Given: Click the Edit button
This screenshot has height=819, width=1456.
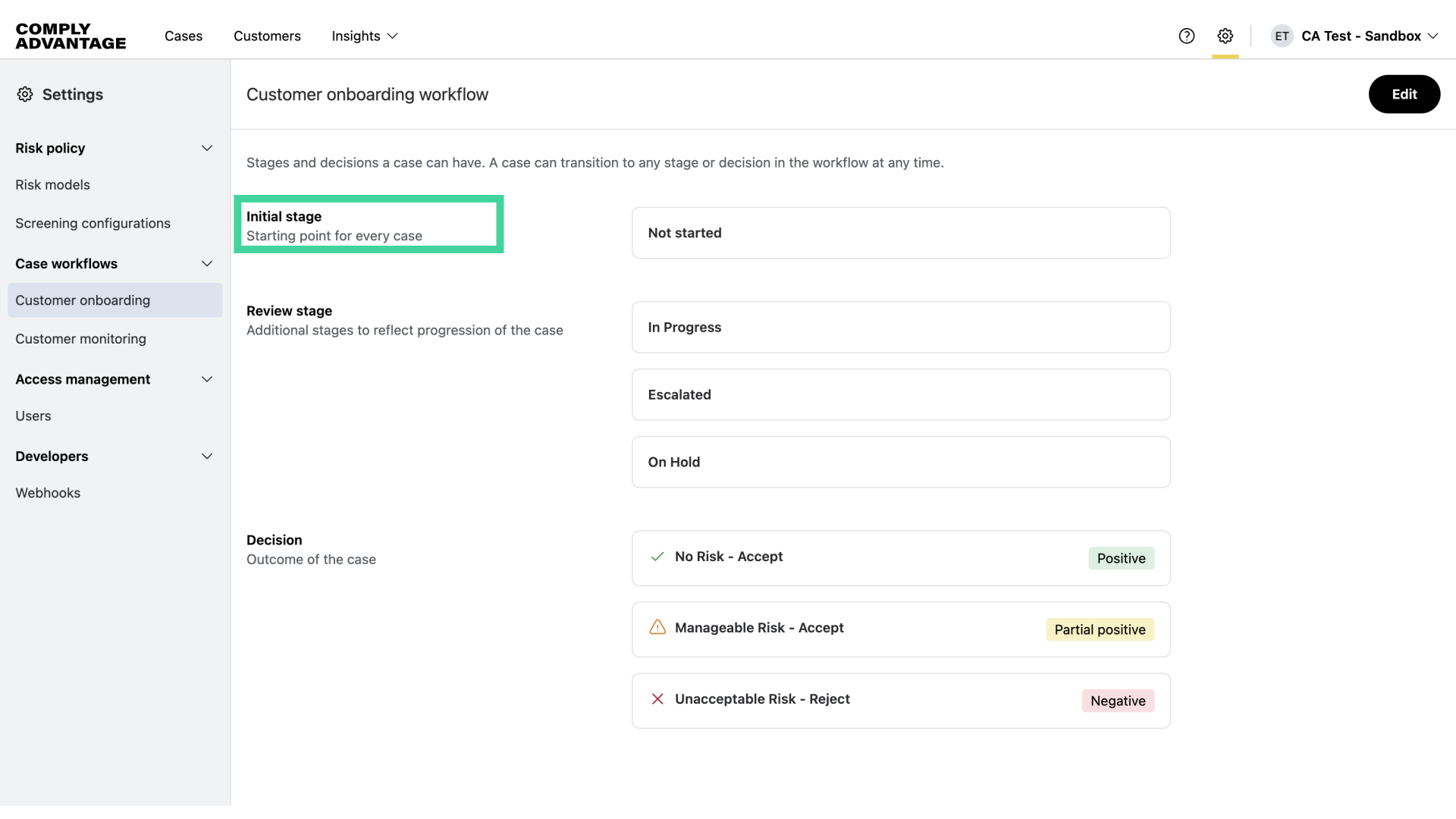Looking at the screenshot, I should (1404, 94).
